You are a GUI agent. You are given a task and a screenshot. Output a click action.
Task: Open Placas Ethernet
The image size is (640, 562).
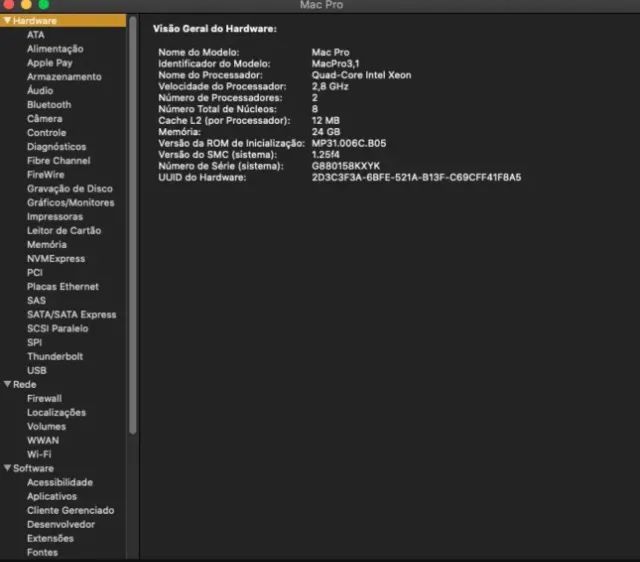[x=63, y=287]
